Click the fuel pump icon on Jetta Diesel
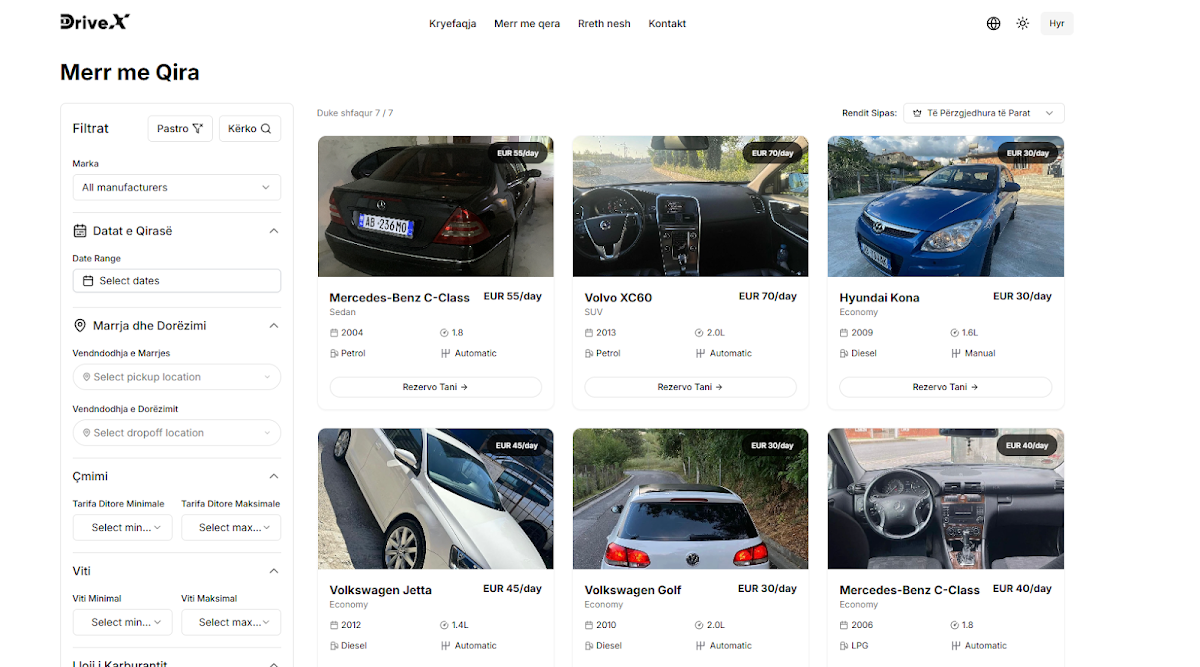The image size is (1200, 667). coord(334,646)
